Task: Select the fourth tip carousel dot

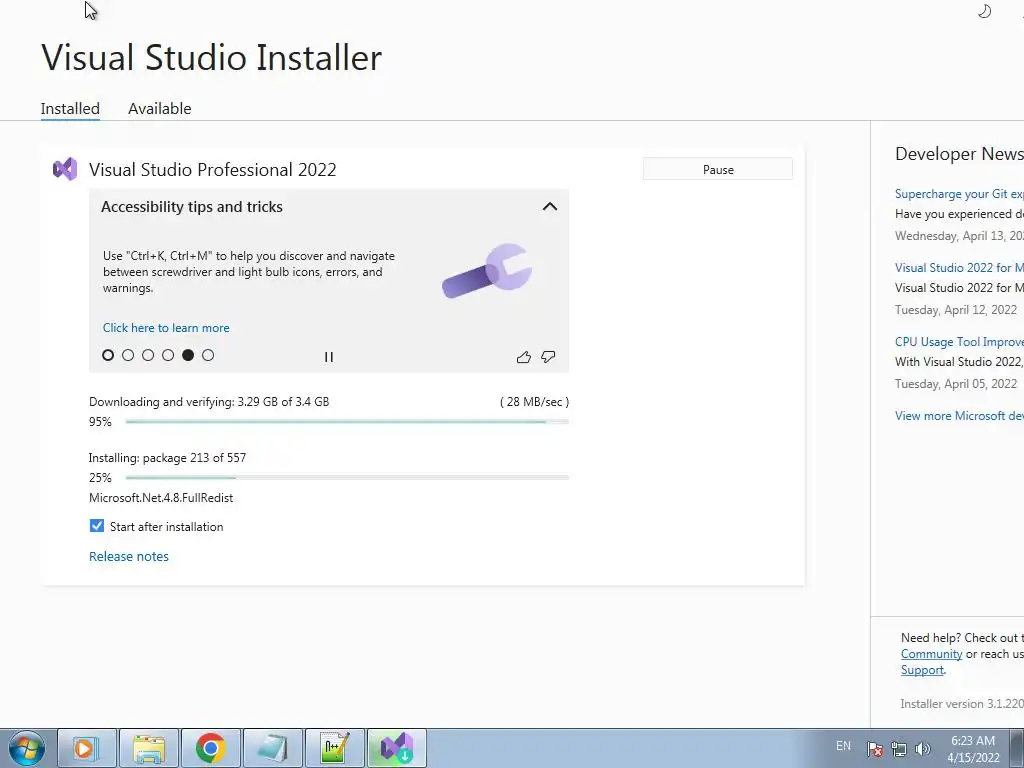Action: click(168, 355)
